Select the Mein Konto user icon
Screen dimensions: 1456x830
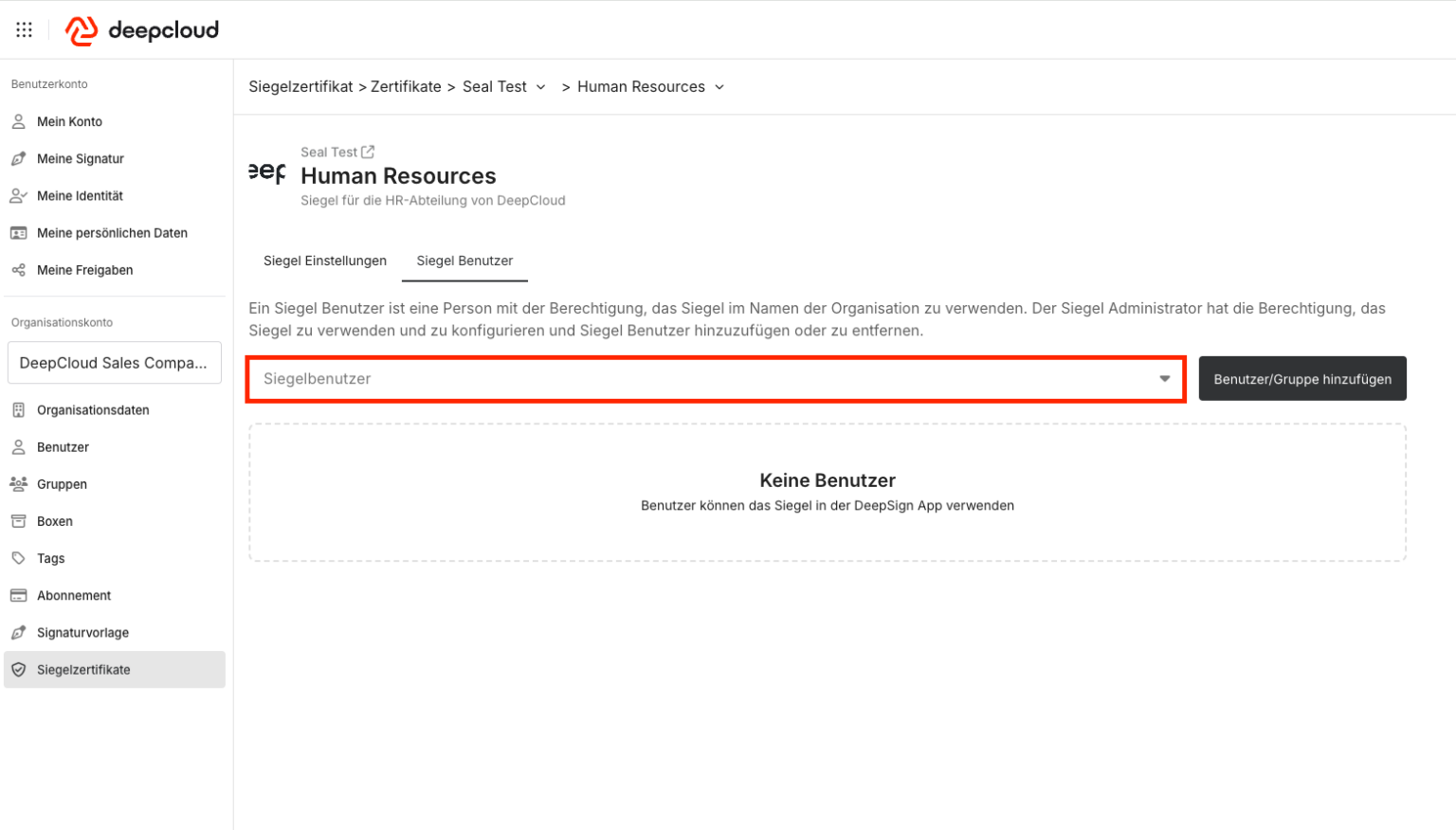point(17,121)
